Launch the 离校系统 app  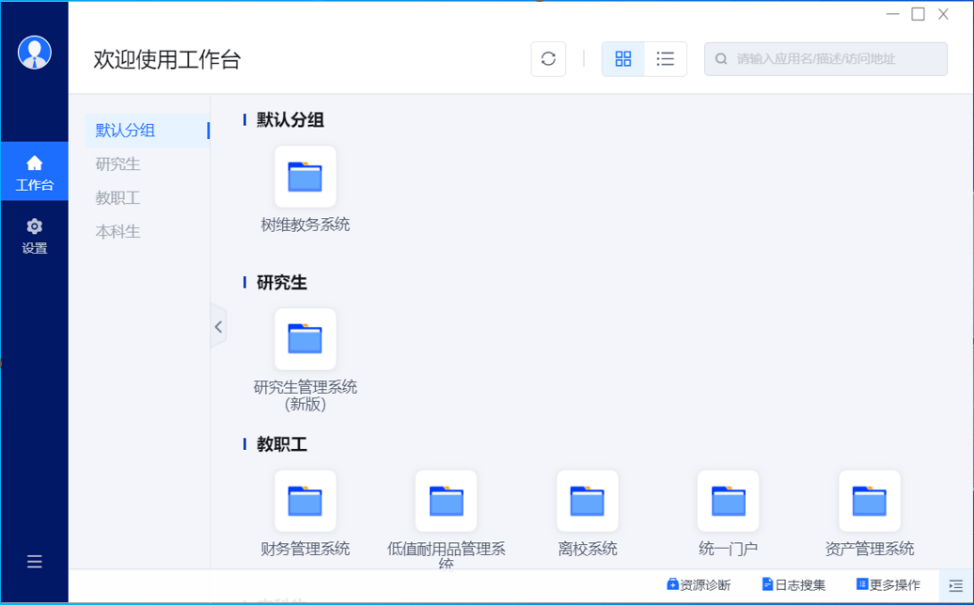pyautogui.click(x=587, y=501)
